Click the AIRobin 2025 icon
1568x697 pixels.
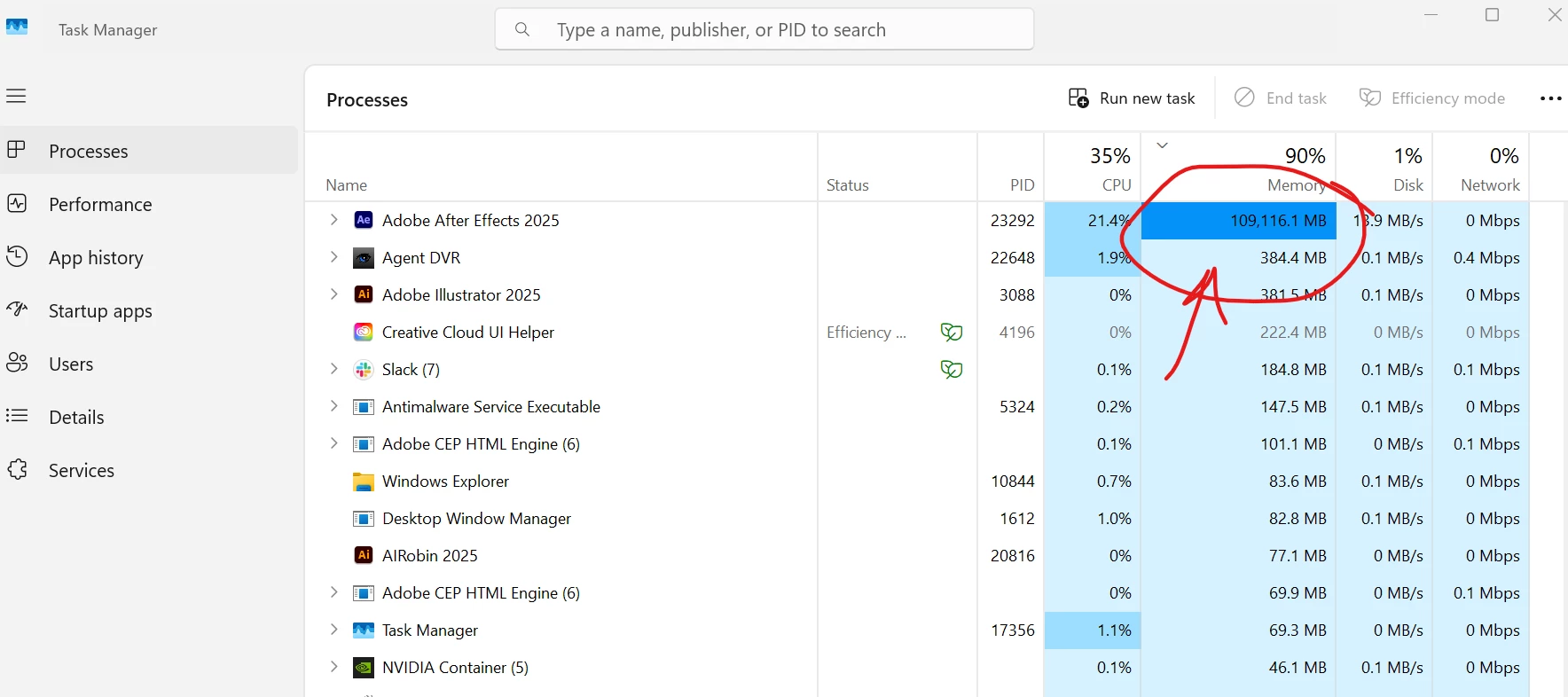click(x=364, y=555)
